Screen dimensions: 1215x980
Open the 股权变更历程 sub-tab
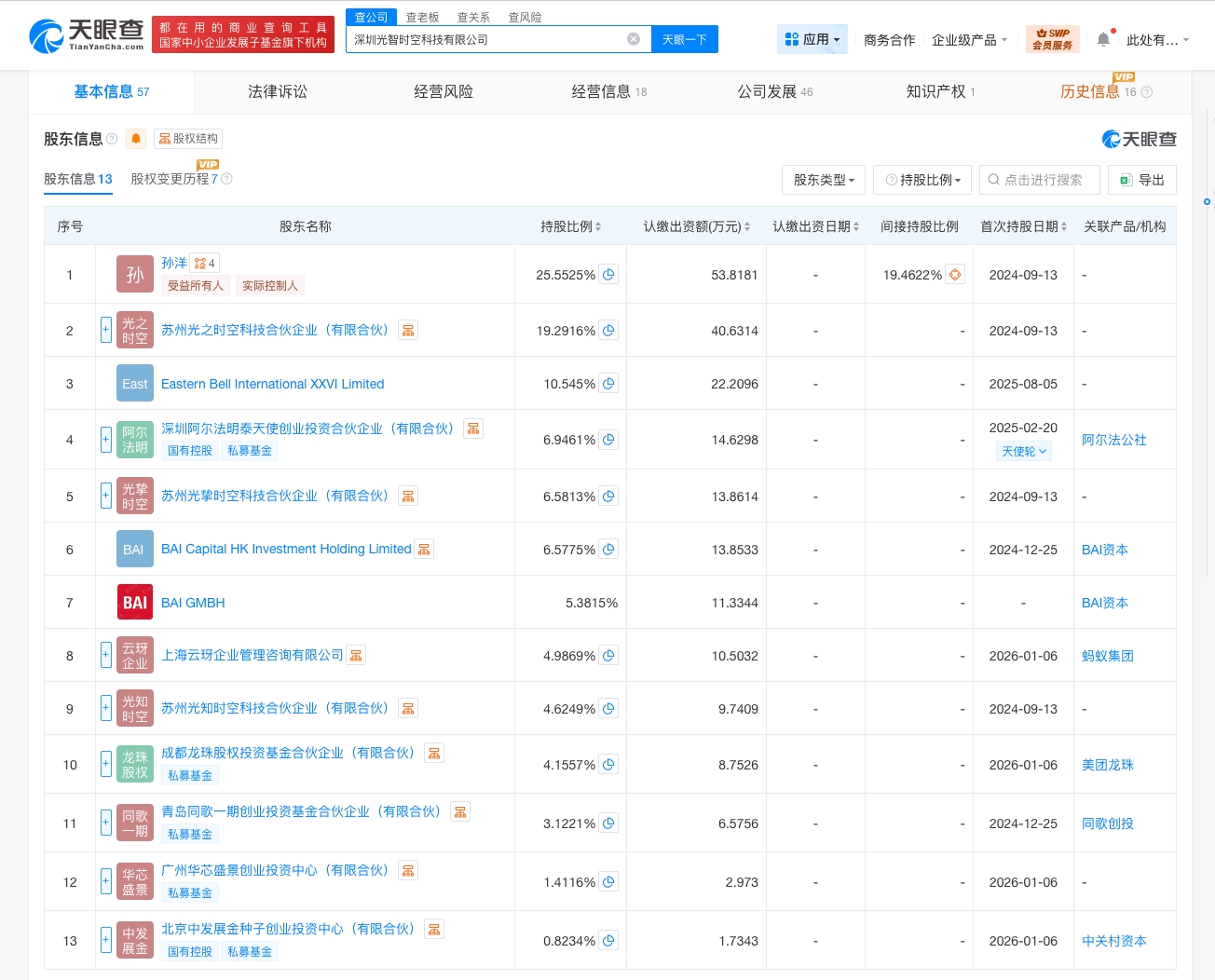tap(174, 179)
